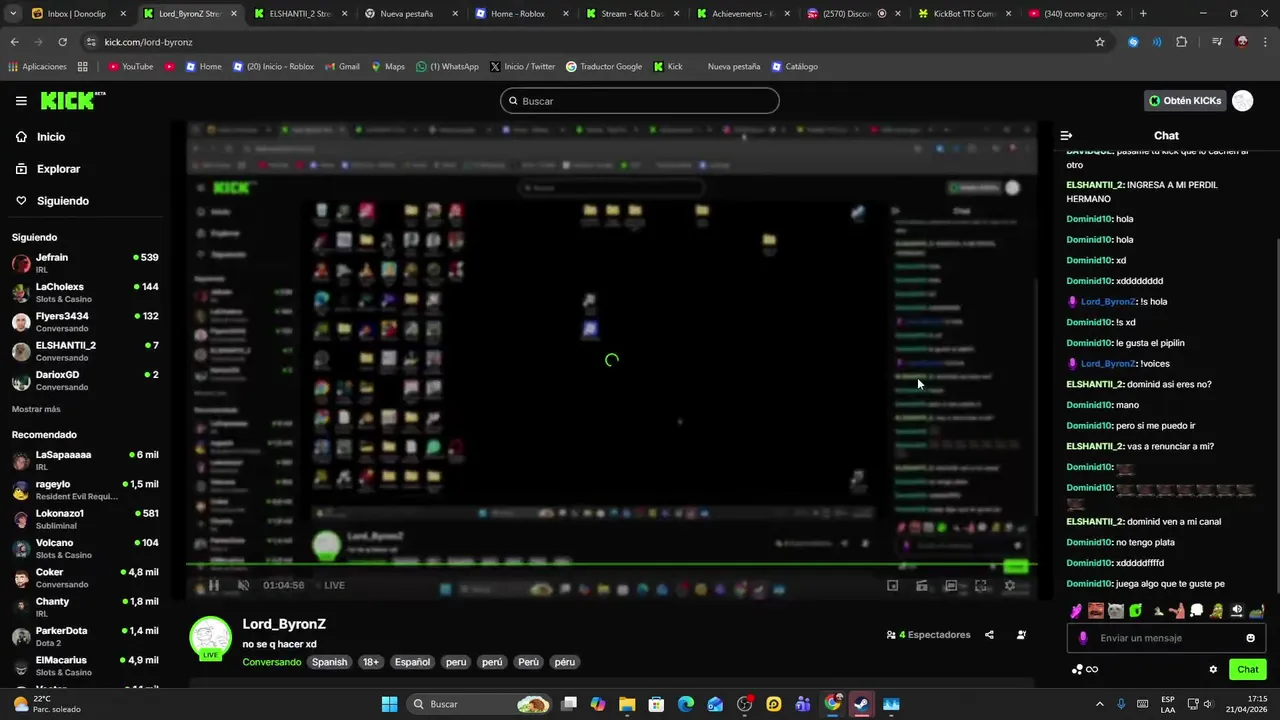Click the 4 Espectadores viewer count
The height and width of the screenshot is (720, 1280).
pyautogui.click(x=928, y=635)
